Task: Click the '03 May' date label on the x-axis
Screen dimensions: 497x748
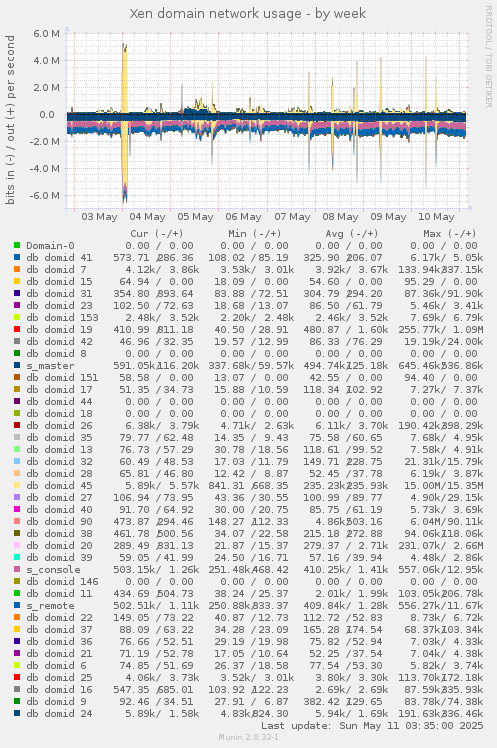Action: [99, 217]
